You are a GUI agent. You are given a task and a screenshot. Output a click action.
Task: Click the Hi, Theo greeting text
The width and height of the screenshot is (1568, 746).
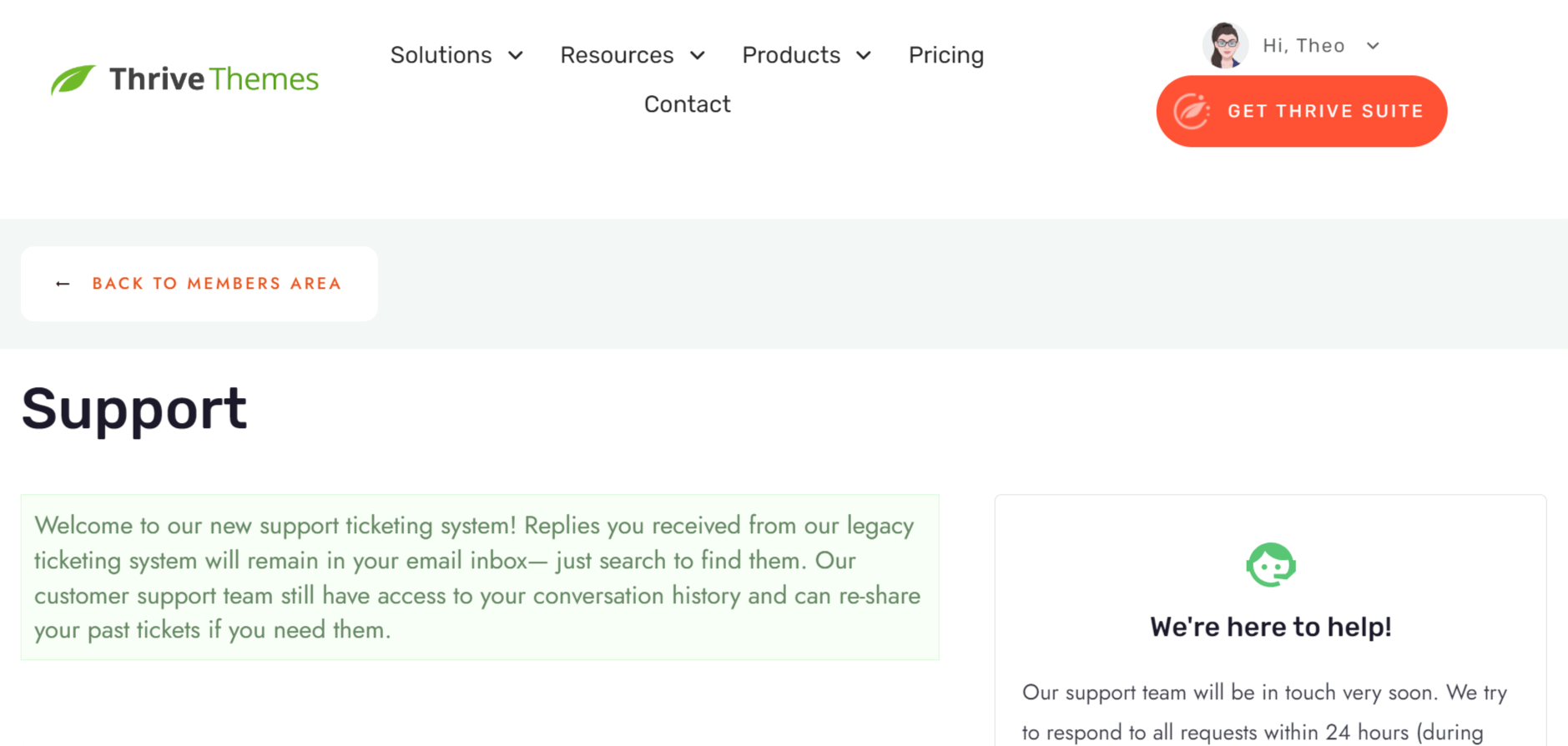click(1303, 46)
